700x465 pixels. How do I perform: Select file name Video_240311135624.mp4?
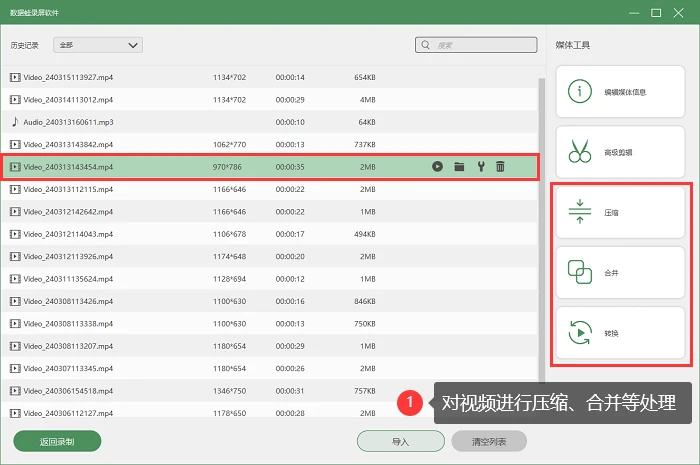click(68, 279)
